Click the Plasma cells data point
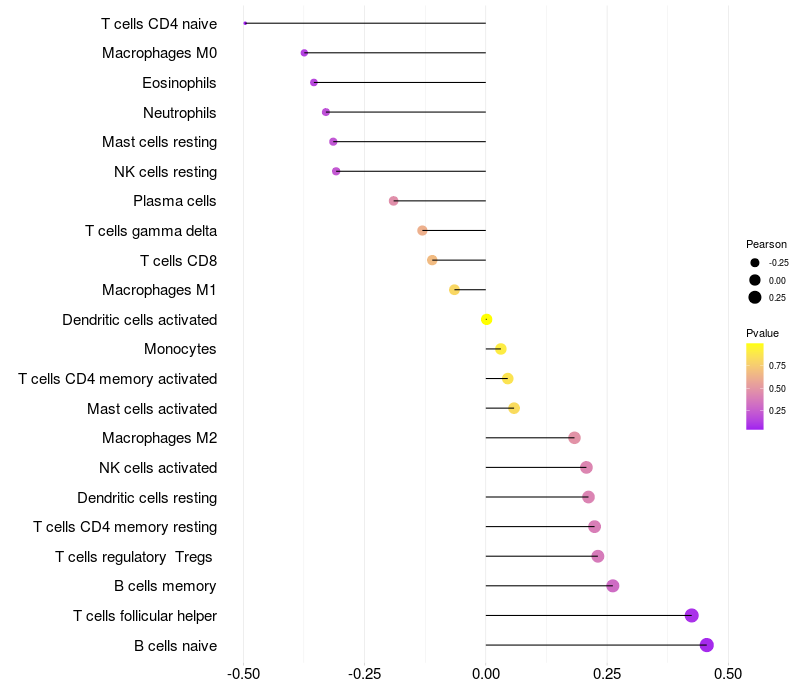The image size is (800, 700). (394, 201)
